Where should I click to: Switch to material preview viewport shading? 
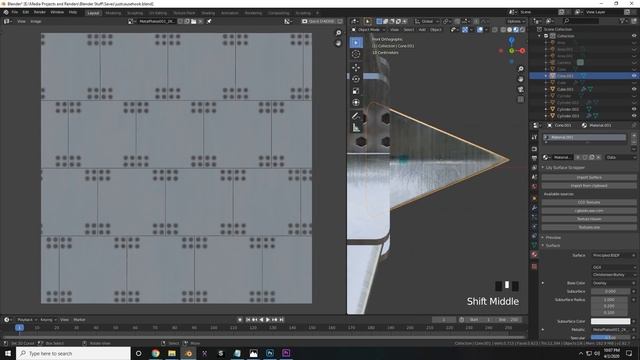click(516, 30)
